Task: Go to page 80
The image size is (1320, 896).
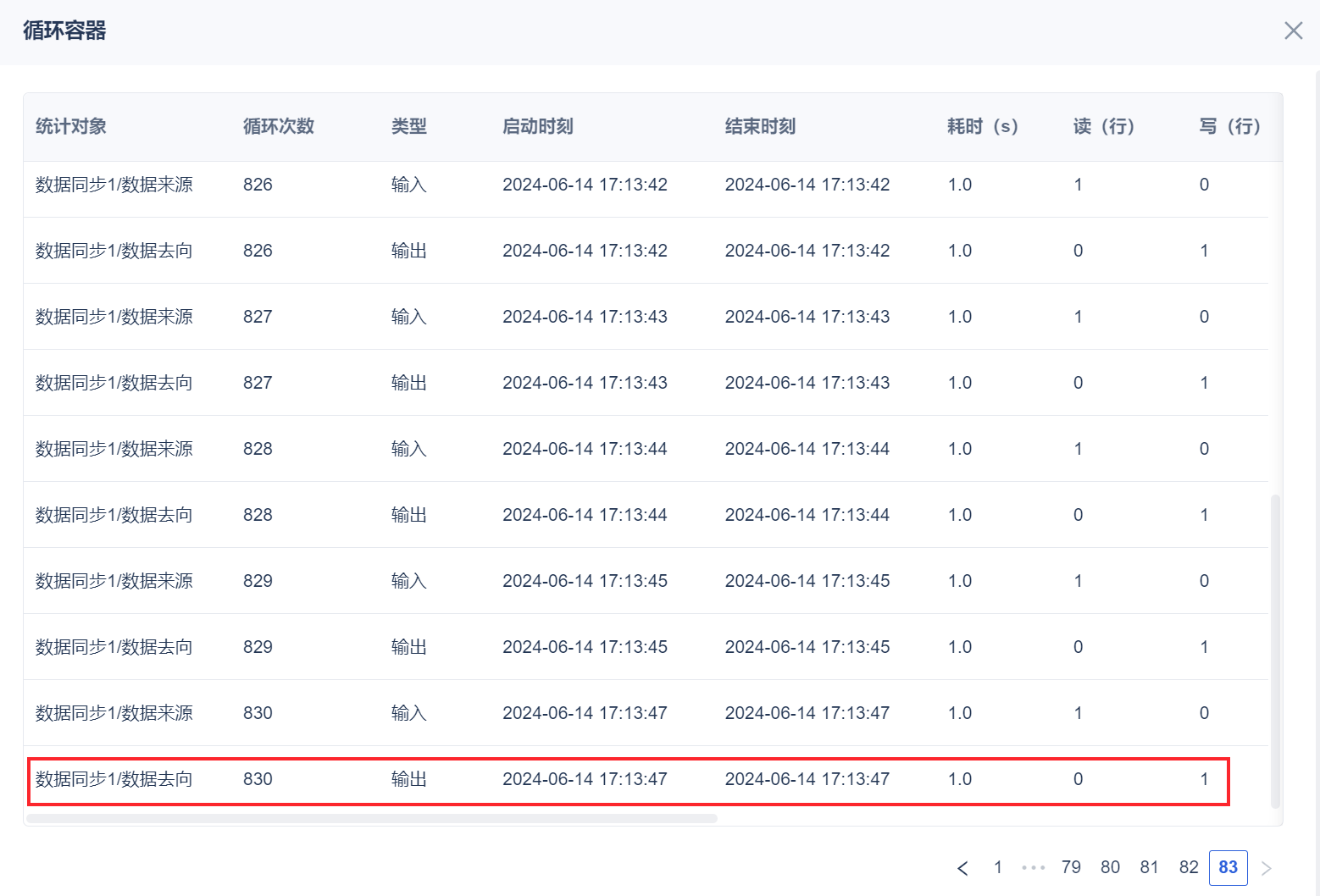Action: pos(1110,867)
